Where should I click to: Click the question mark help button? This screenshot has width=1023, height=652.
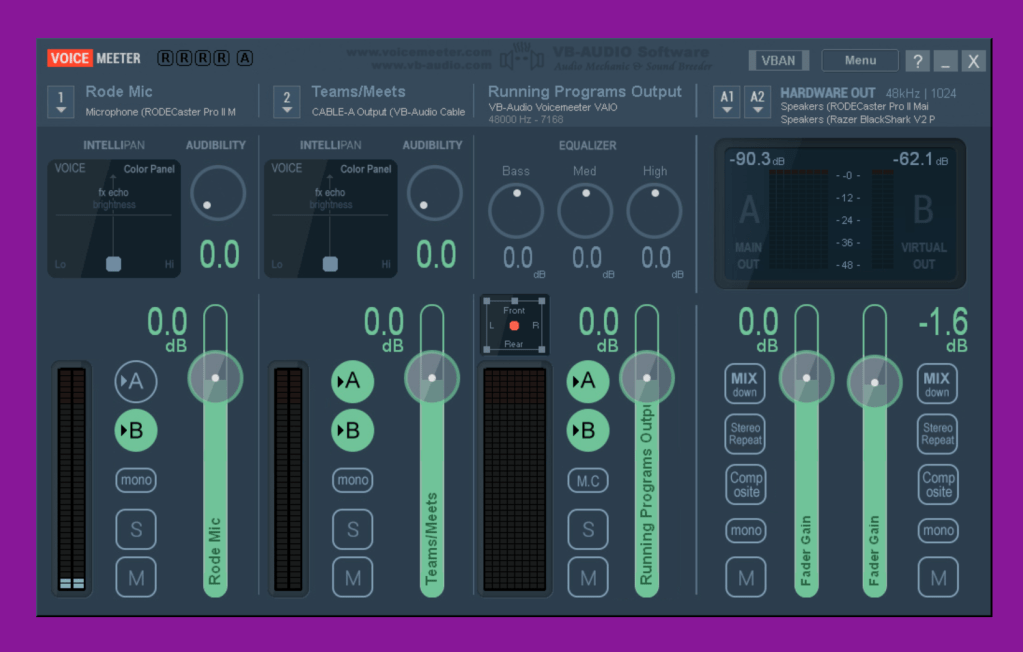click(917, 61)
